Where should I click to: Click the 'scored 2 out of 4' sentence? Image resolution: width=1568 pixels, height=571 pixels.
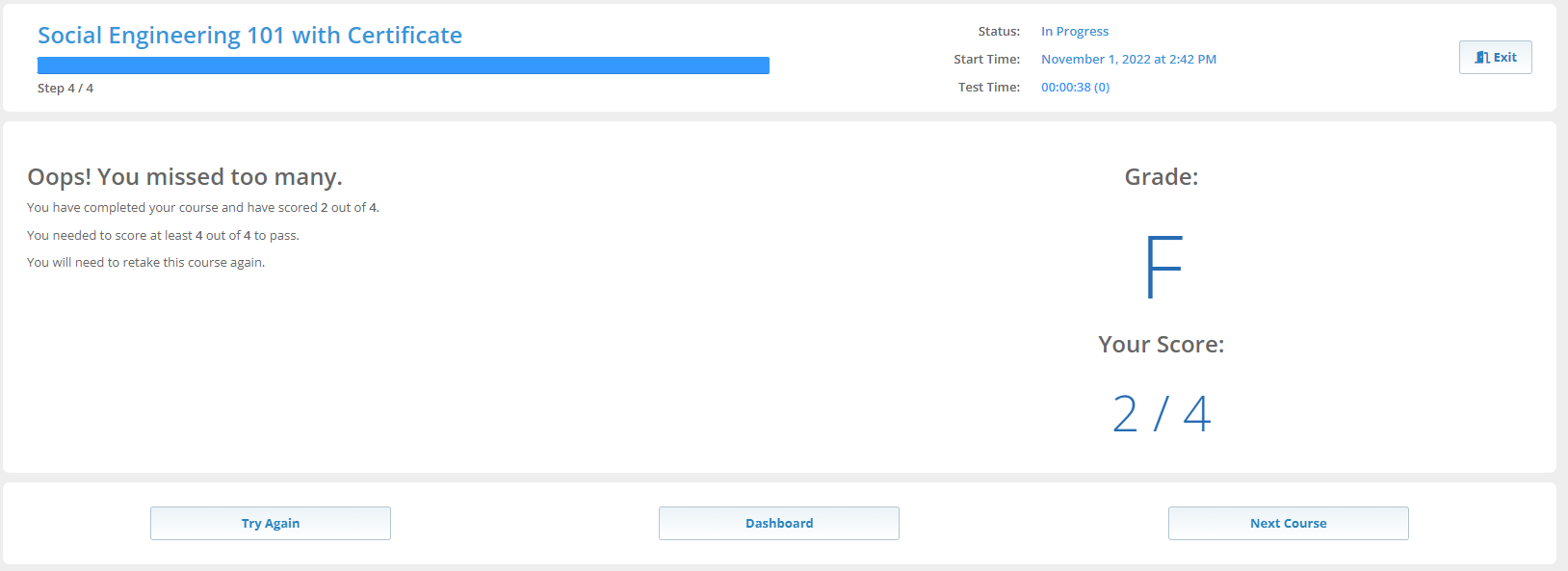pyautogui.click(x=203, y=208)
